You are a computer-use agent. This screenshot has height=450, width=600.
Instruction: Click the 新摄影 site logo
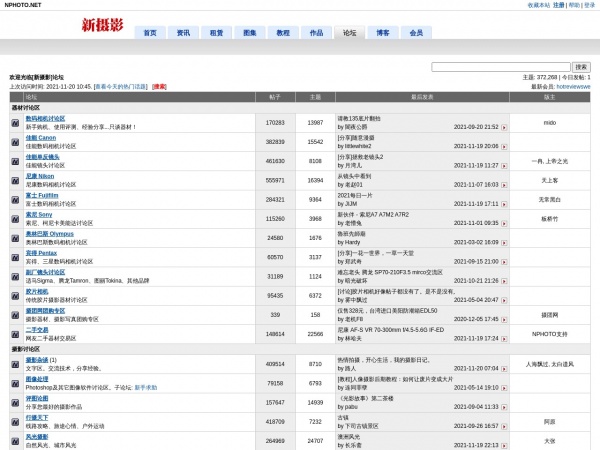click(x=103, y=25)
